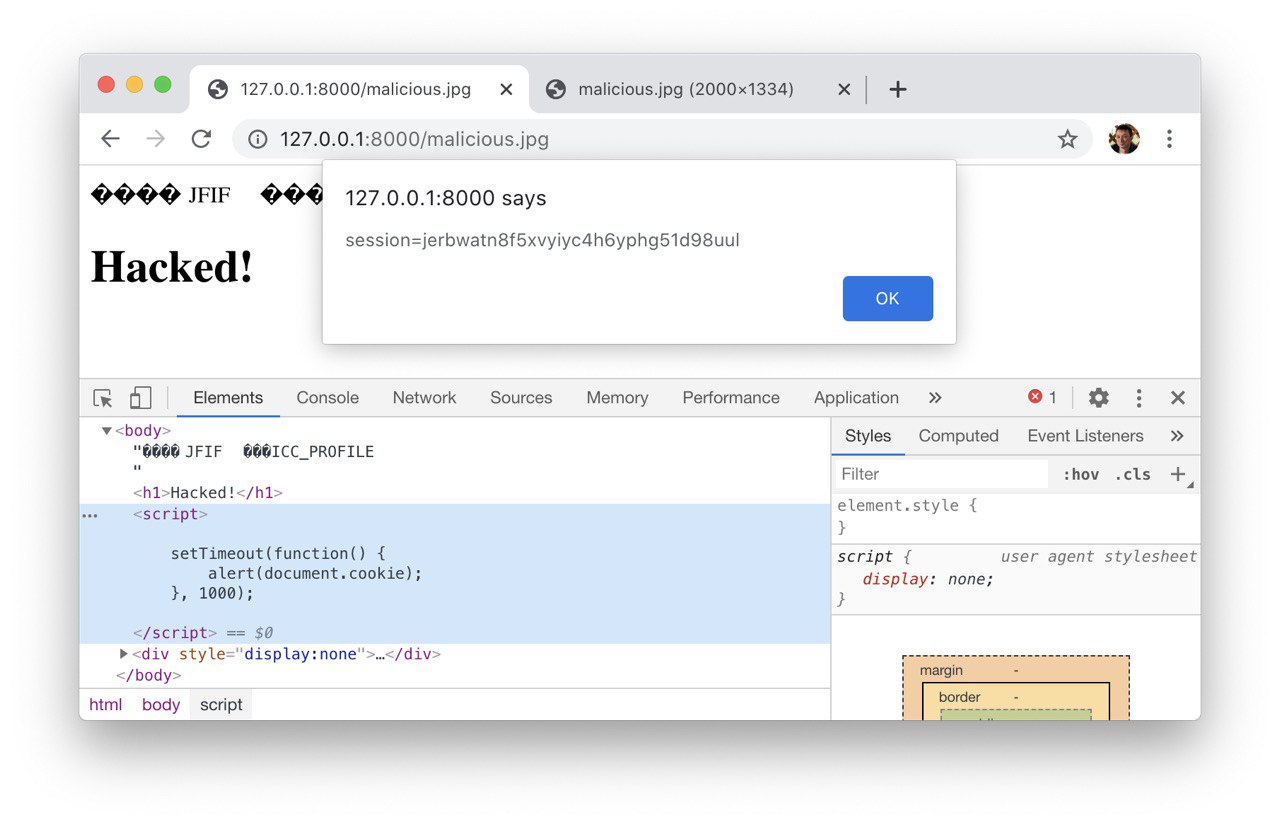This screenshot has width=1280, height=825.
Task: Click the session cookie text in alert
Action: (x=543, y=240)
